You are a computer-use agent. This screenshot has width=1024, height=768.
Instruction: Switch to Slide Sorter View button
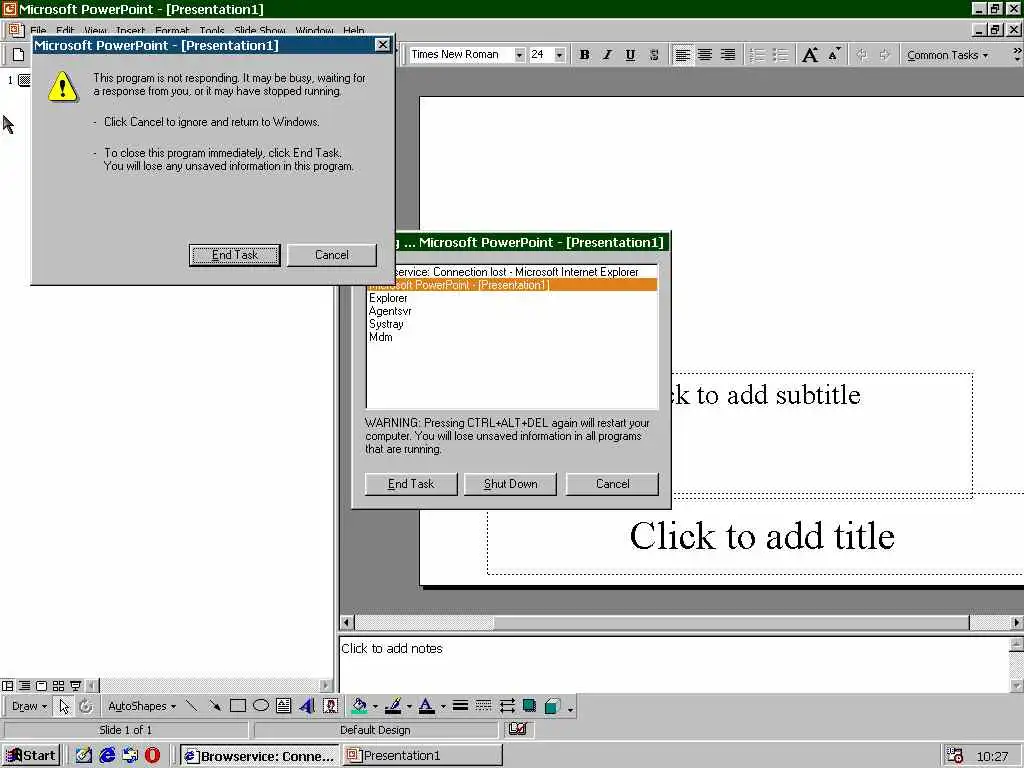point(58,686)
